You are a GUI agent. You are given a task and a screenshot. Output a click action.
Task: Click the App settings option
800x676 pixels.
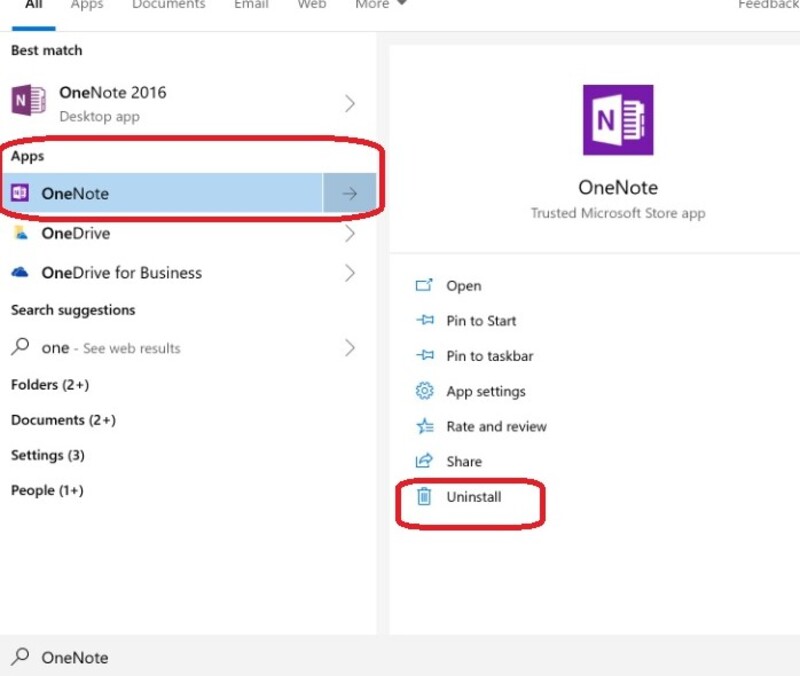click(x=486, y=391)
